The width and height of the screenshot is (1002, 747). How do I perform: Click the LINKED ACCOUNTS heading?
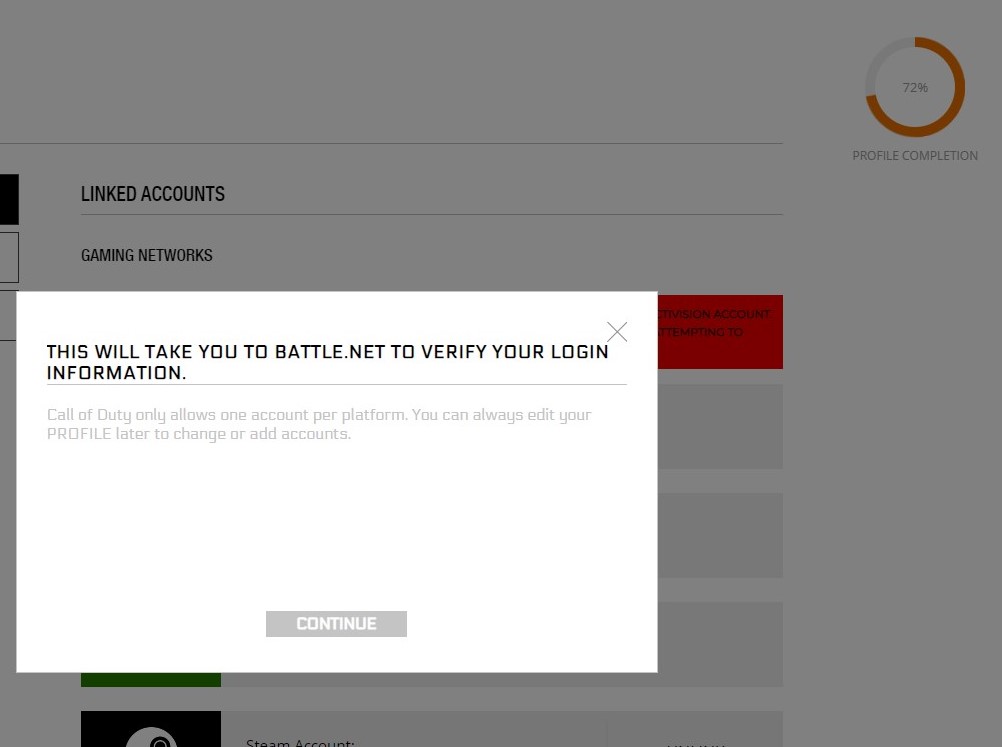[x=153, y=194]
